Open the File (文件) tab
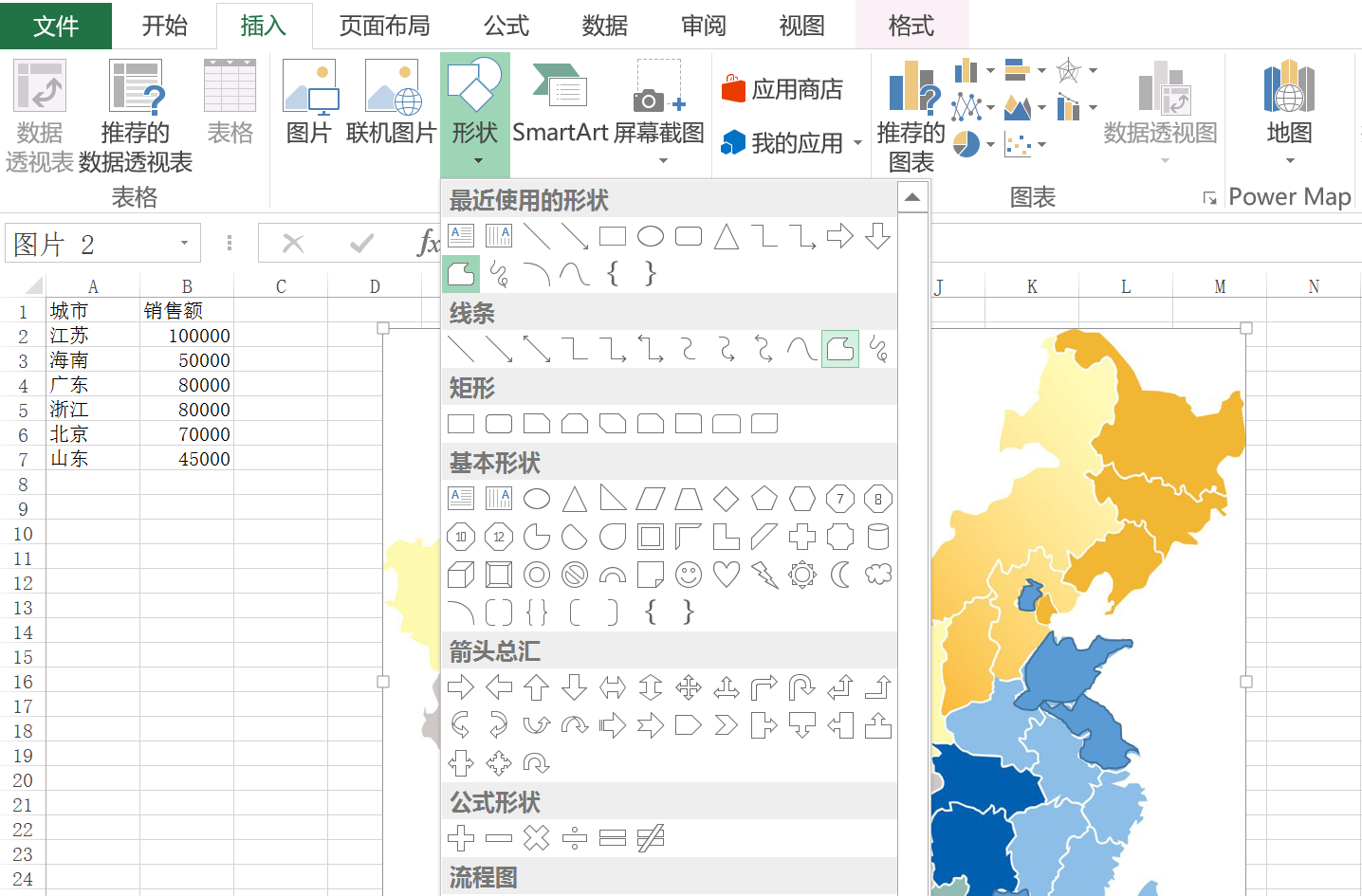The width and height of the screenshot is (1362, 896). [55, 26]
